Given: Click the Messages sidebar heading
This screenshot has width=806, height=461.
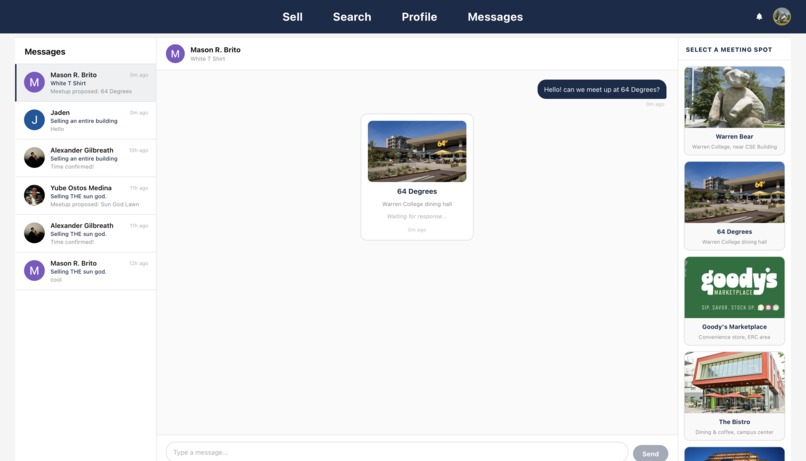Looking at the screenshot, I should point(45,52).
